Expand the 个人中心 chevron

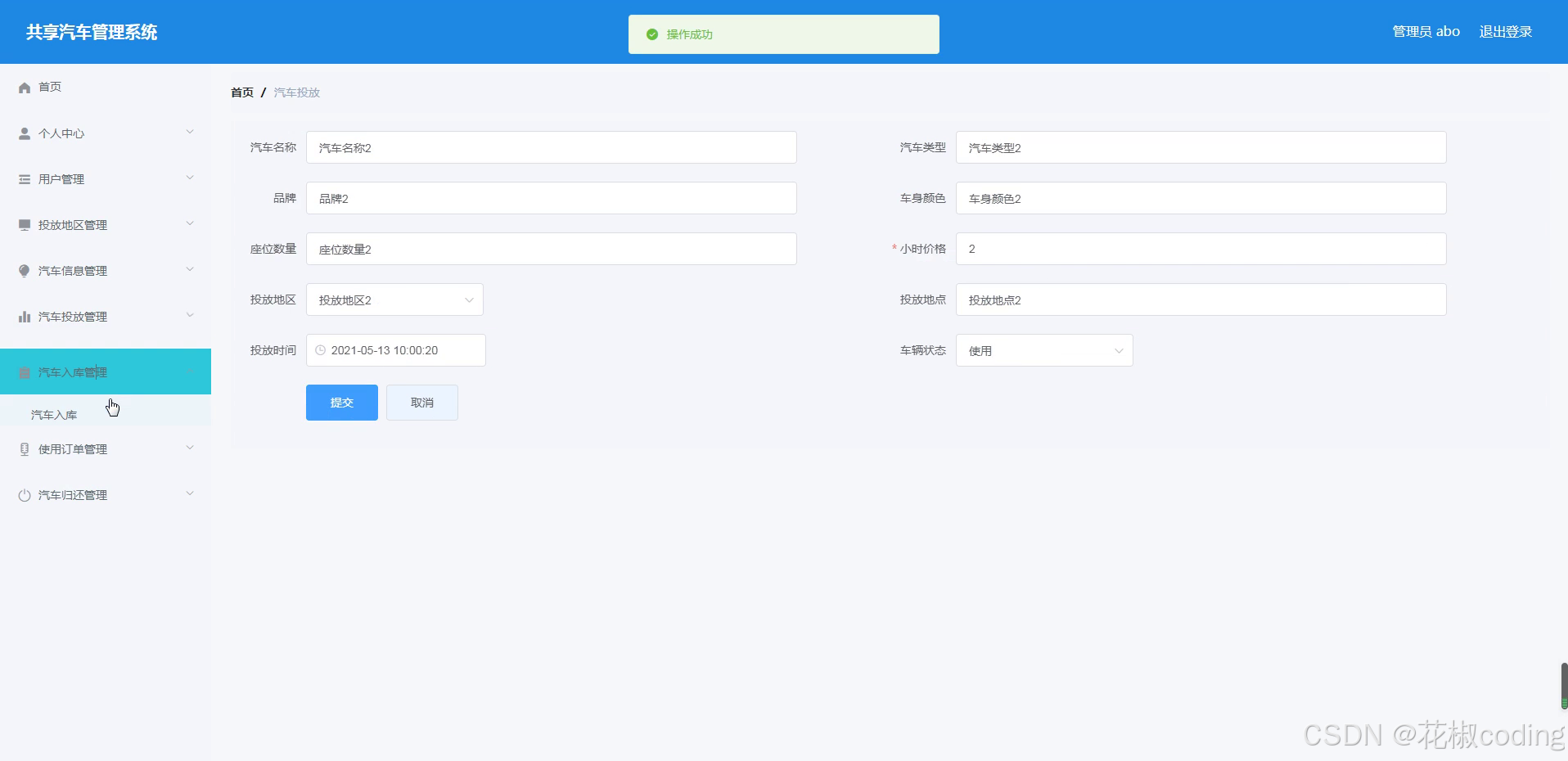coord(190,132)
